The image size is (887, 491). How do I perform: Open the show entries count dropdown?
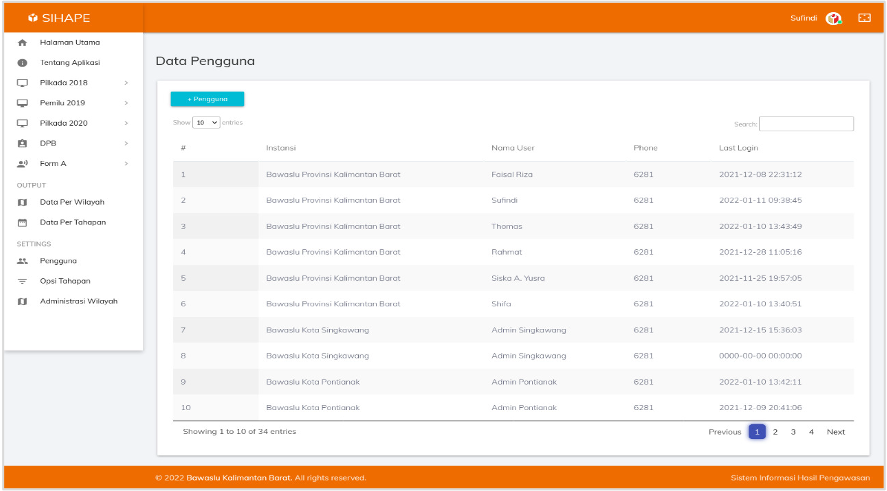click(x=206, y=122)
